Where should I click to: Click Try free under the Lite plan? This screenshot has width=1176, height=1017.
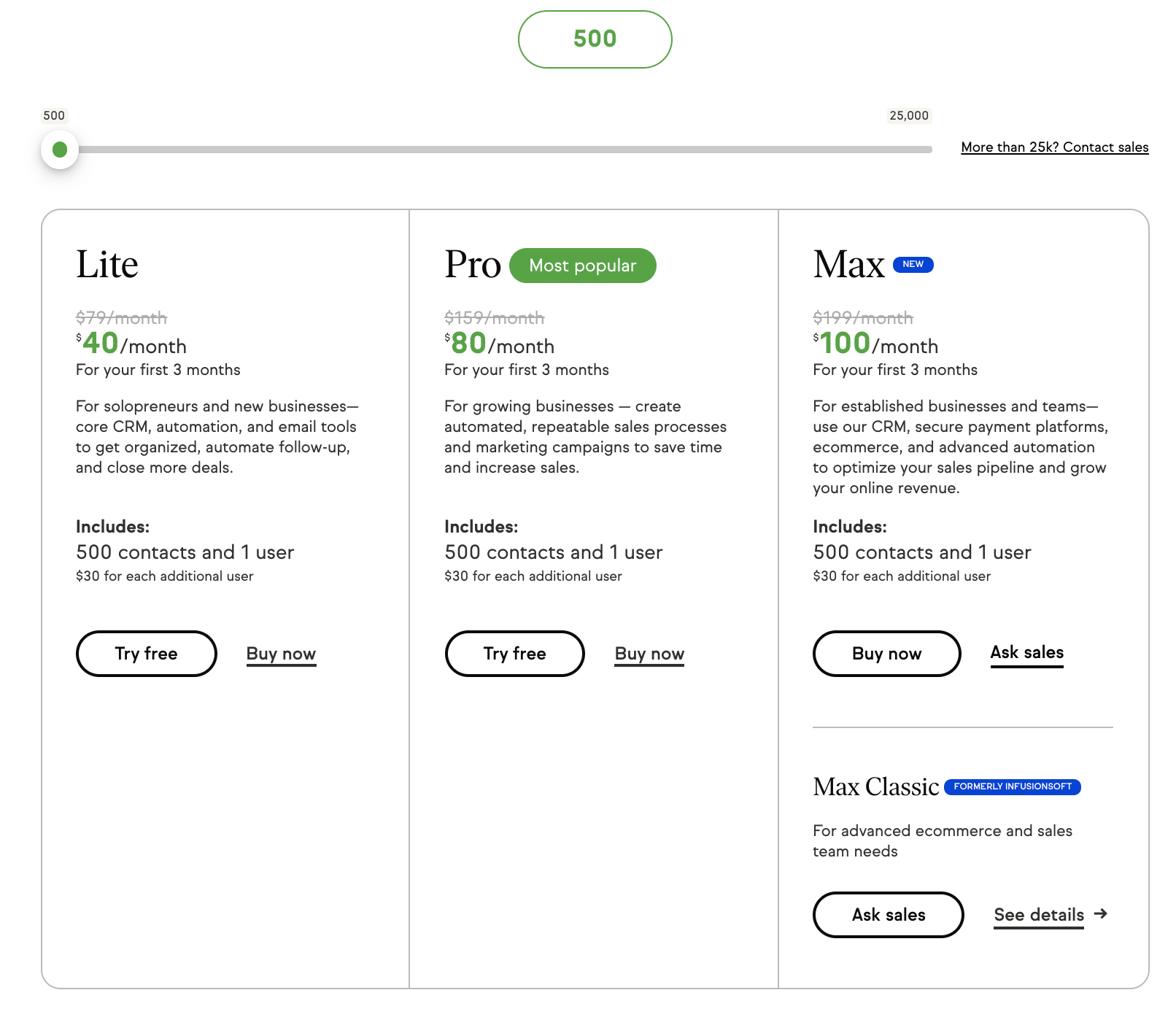[x=147, y=654]
